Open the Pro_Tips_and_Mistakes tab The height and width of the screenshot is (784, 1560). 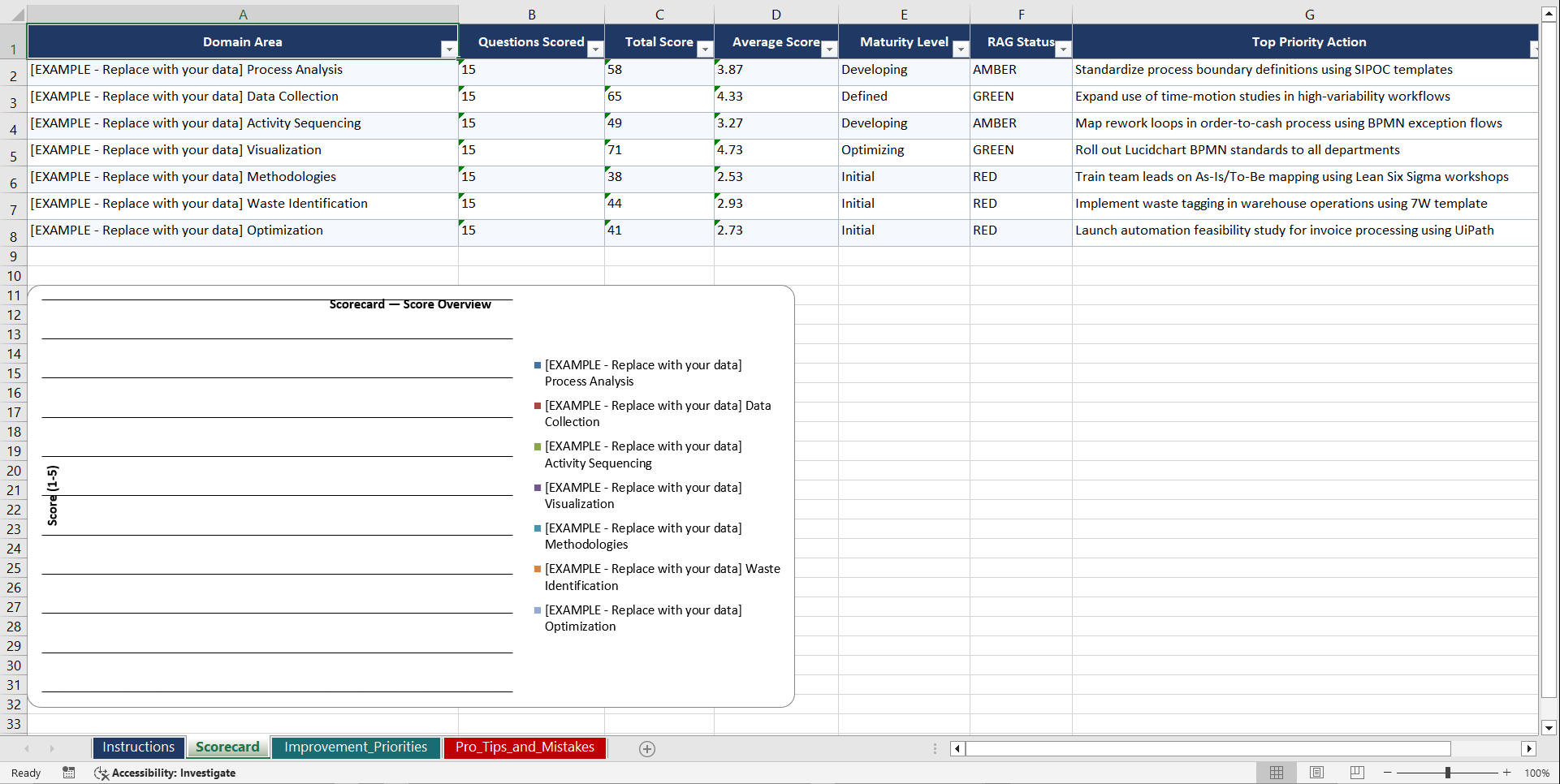click(x=525, y=747)
